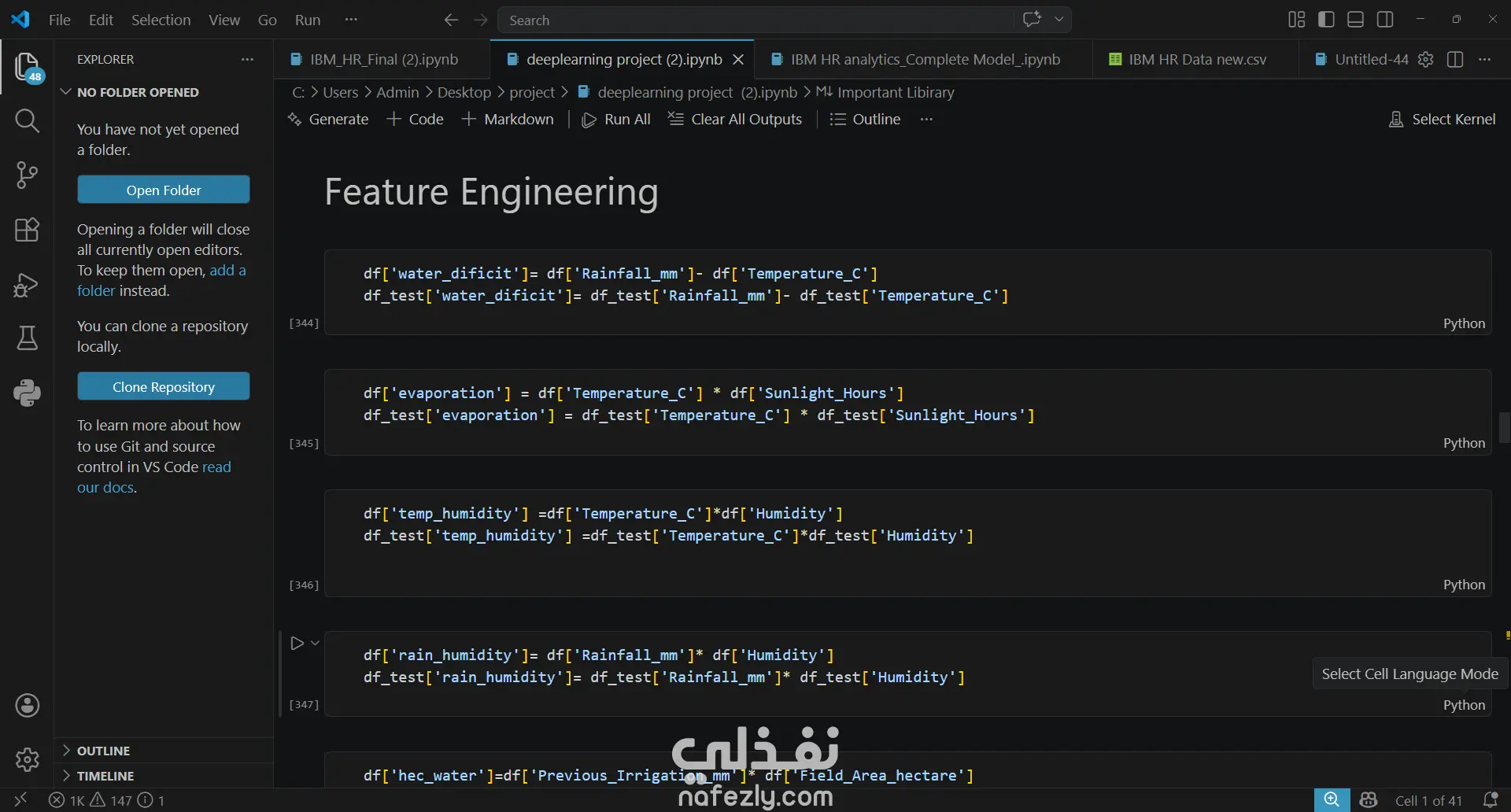Open notebook toolbar more actions ellipsis

pos(926,119)
